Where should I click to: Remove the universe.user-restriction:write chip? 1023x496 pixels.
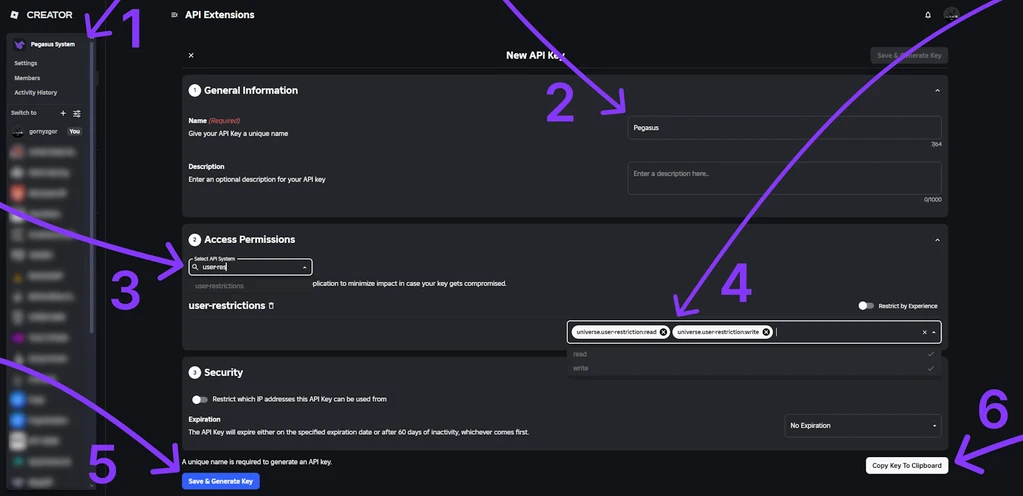[766, 332]
